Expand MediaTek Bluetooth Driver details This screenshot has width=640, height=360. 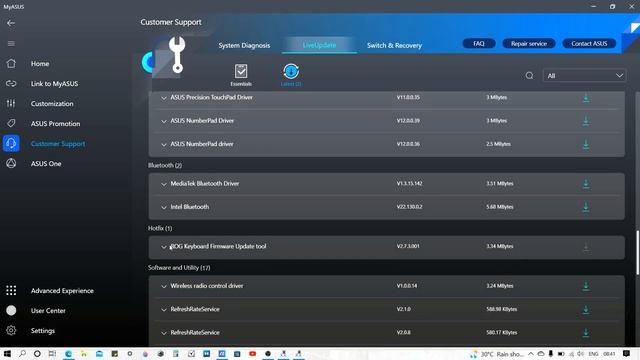coord(164,184)
